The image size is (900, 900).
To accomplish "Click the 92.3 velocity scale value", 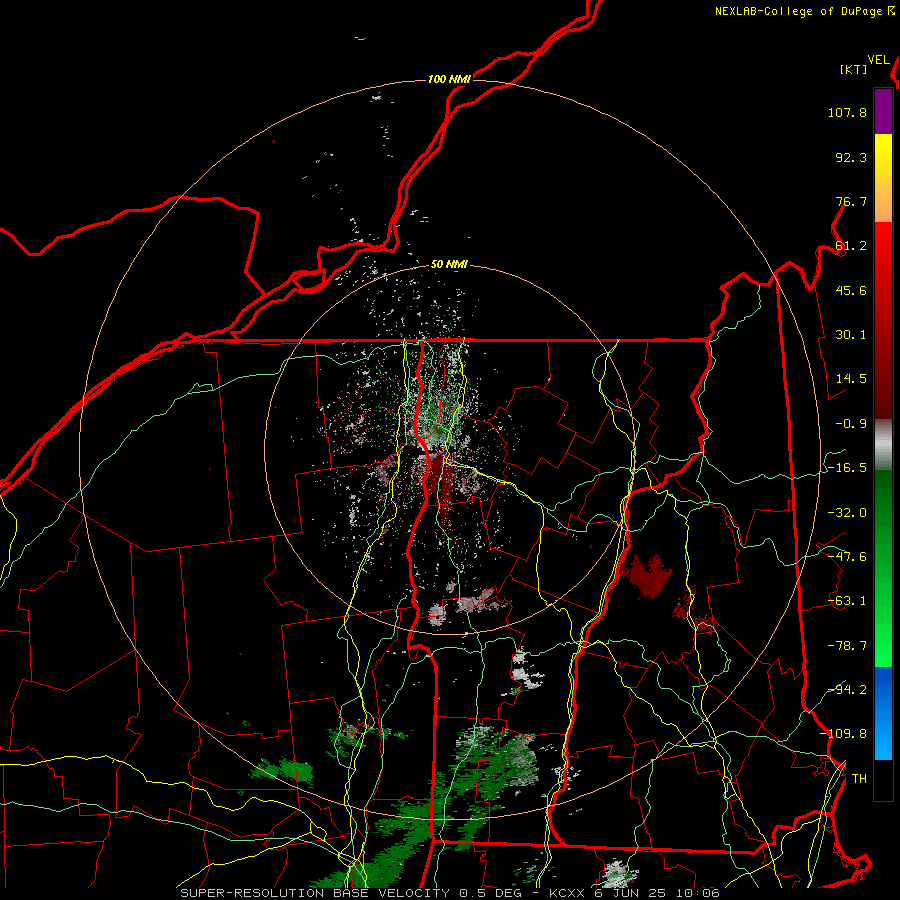I will pos(851,157).
